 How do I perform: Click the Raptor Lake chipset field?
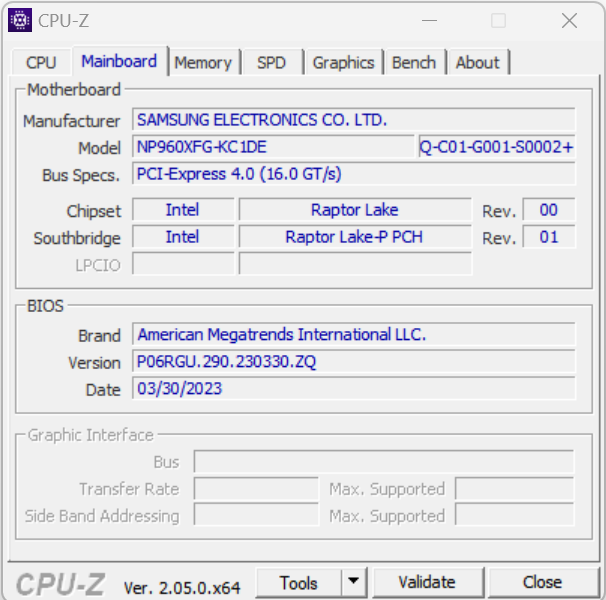[x=355, y=210]
